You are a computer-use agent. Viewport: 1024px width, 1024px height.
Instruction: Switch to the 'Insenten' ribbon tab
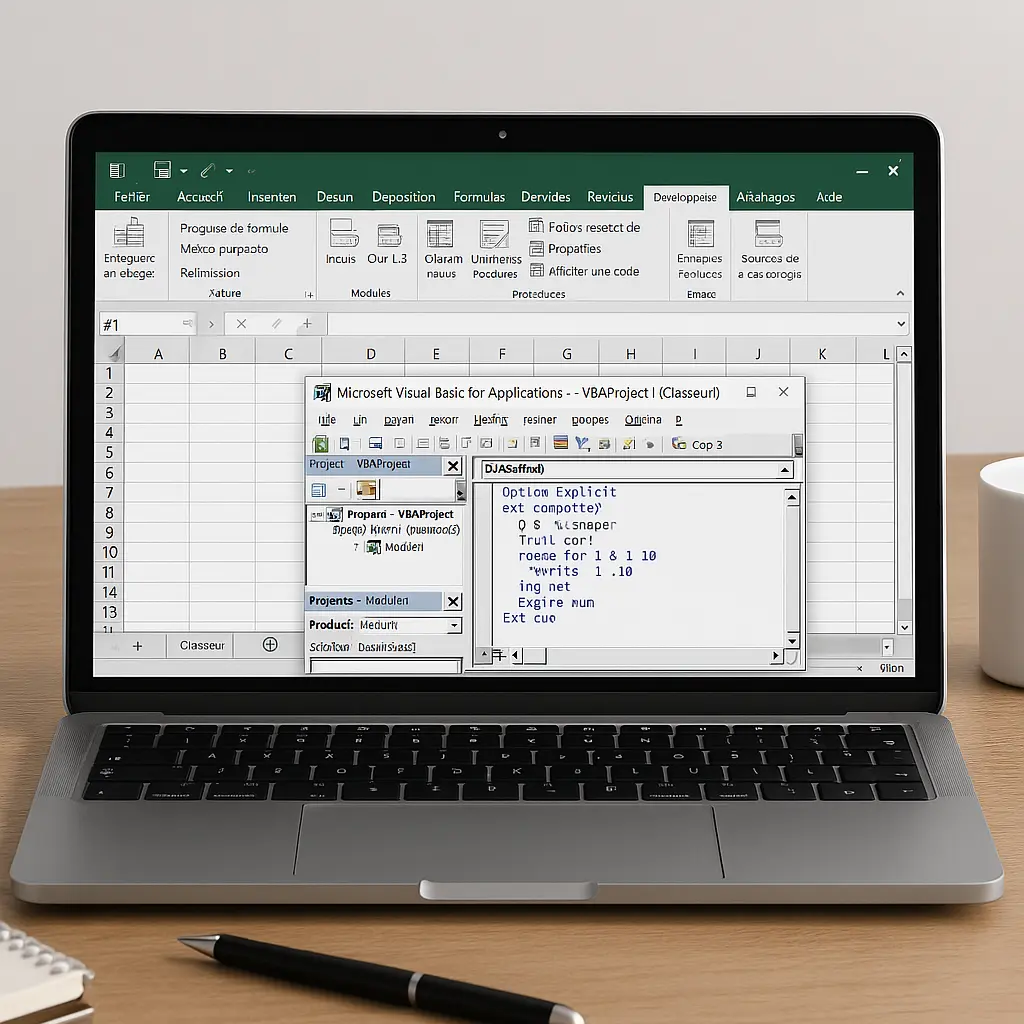[x=272, y=197]
